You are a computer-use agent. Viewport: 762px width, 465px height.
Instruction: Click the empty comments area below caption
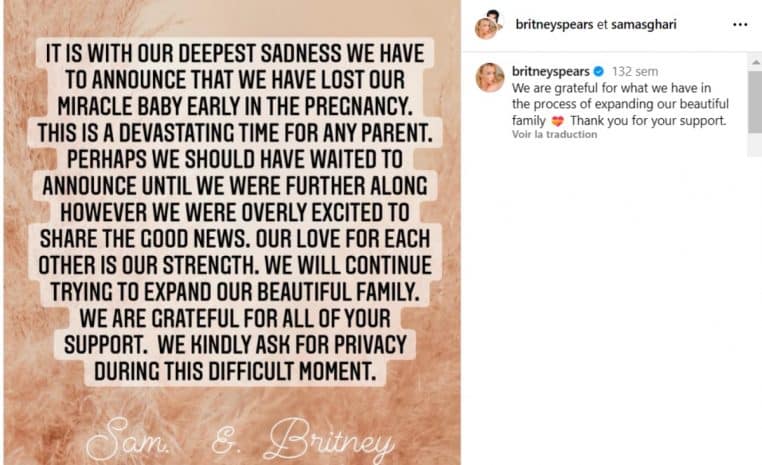coord(610,300)
